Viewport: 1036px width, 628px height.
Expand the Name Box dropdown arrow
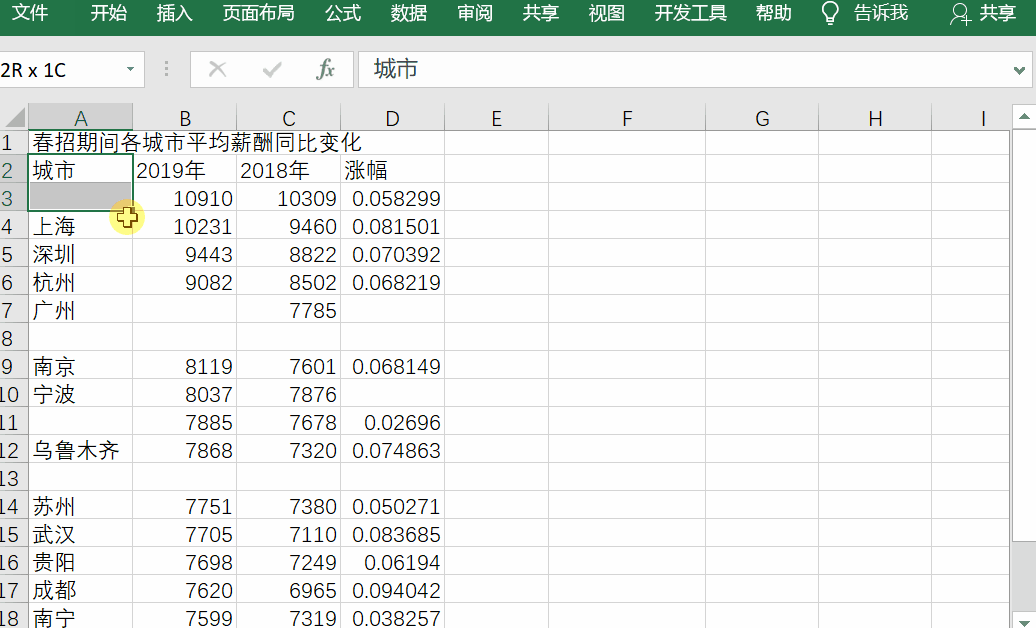[x=130, y=69]
